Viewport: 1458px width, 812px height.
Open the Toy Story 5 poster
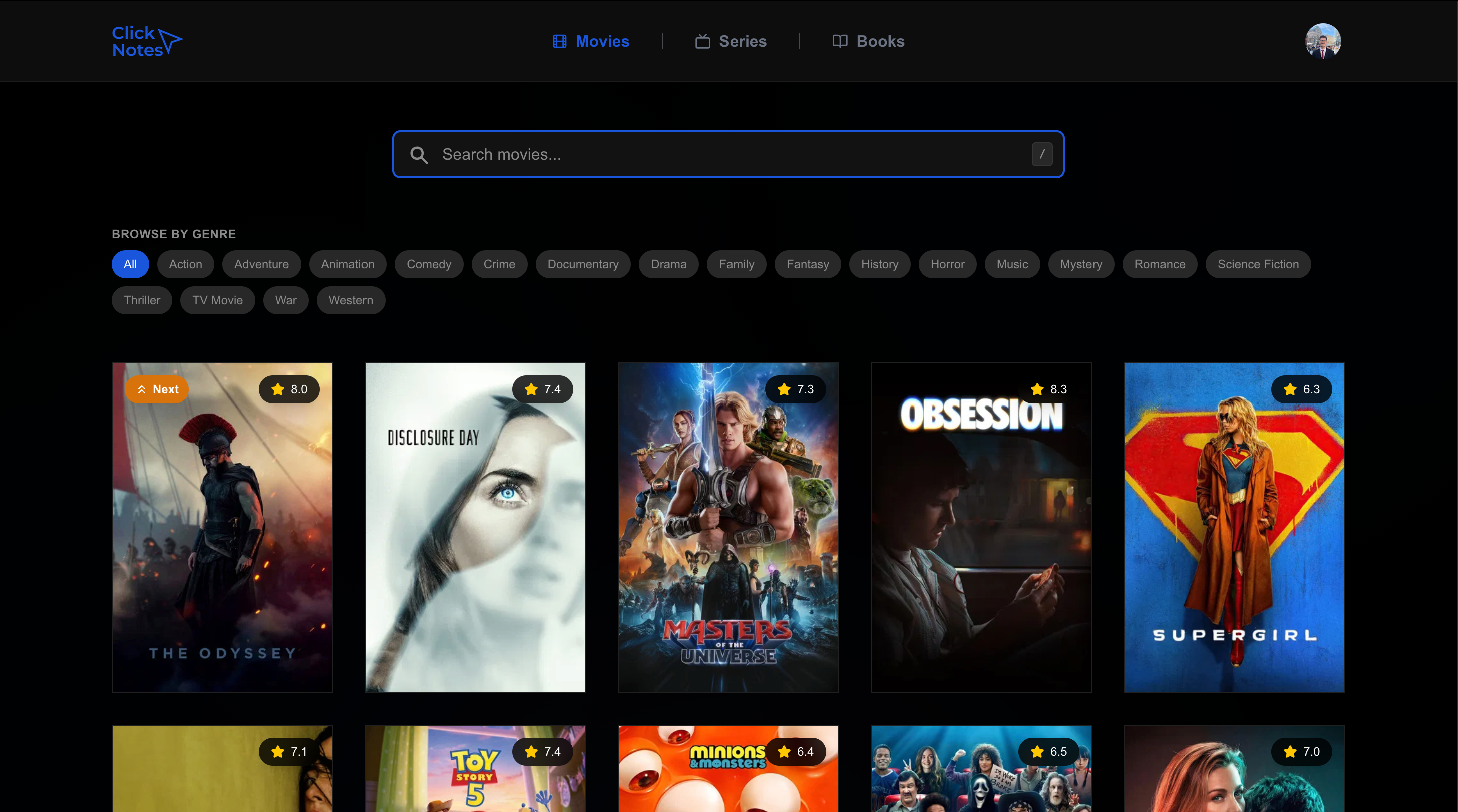click(476, 769)
